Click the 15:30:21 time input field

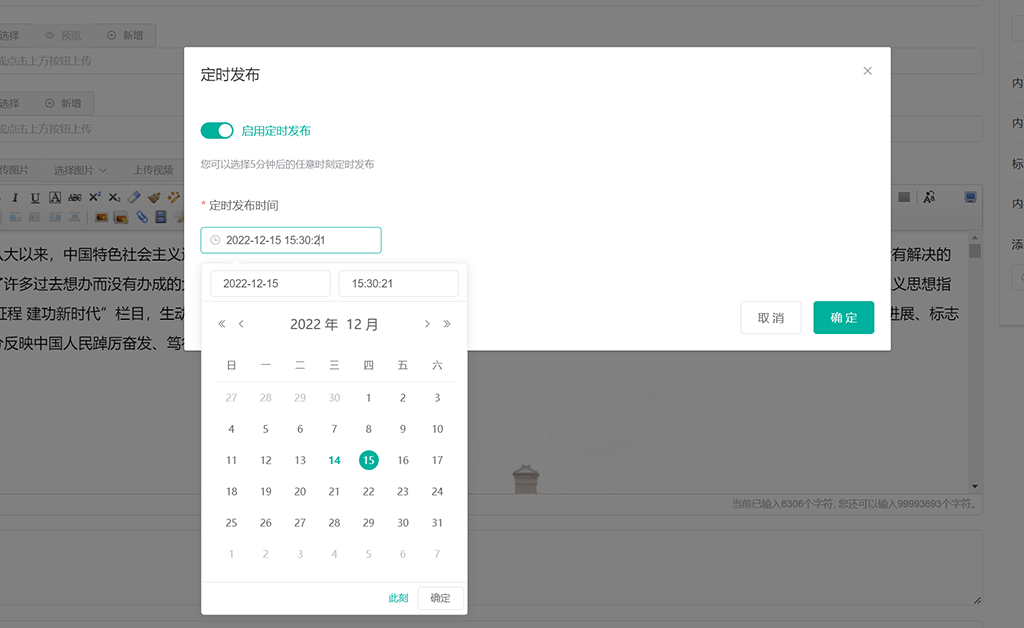tap(398, 284)
